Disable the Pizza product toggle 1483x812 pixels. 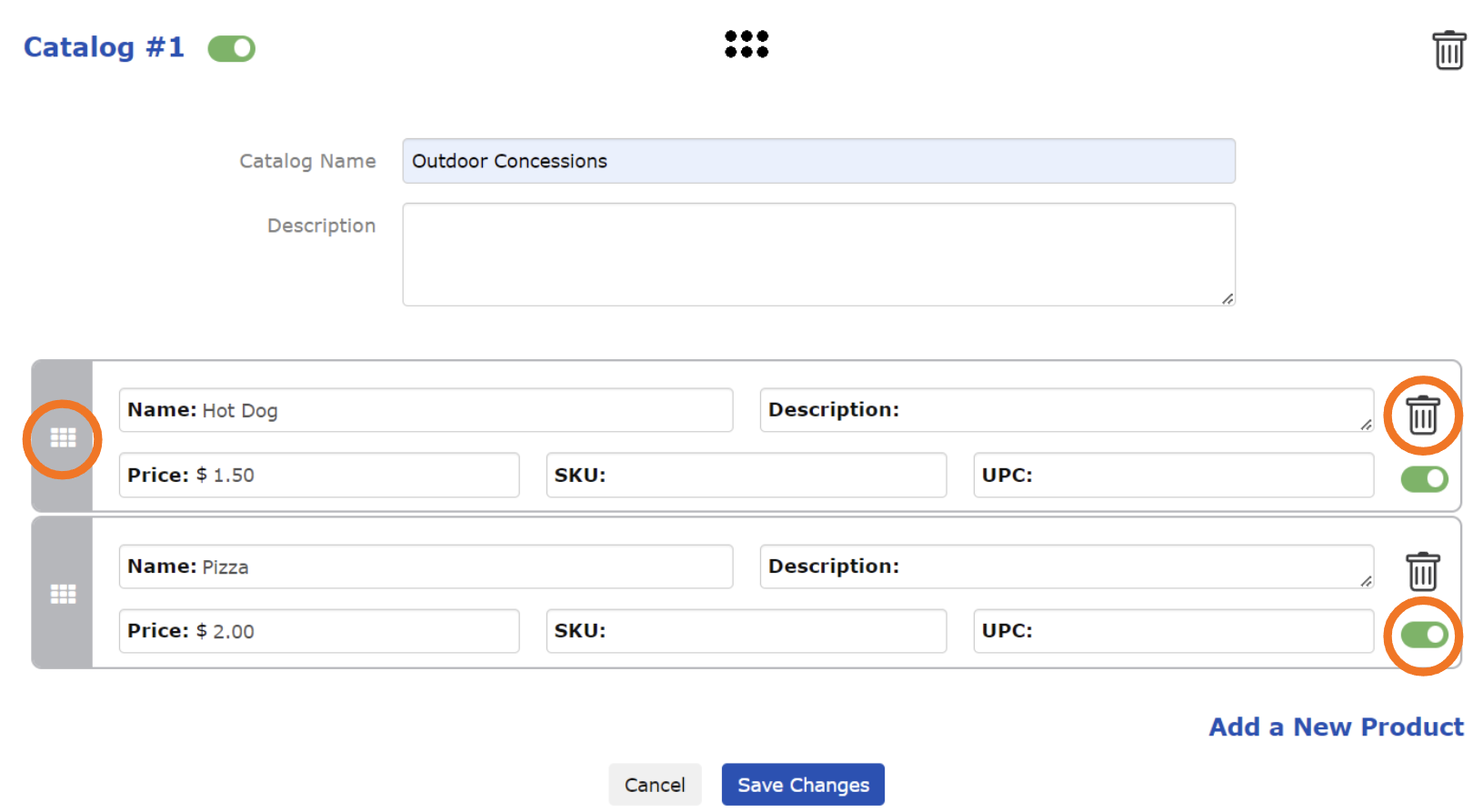1423,635
